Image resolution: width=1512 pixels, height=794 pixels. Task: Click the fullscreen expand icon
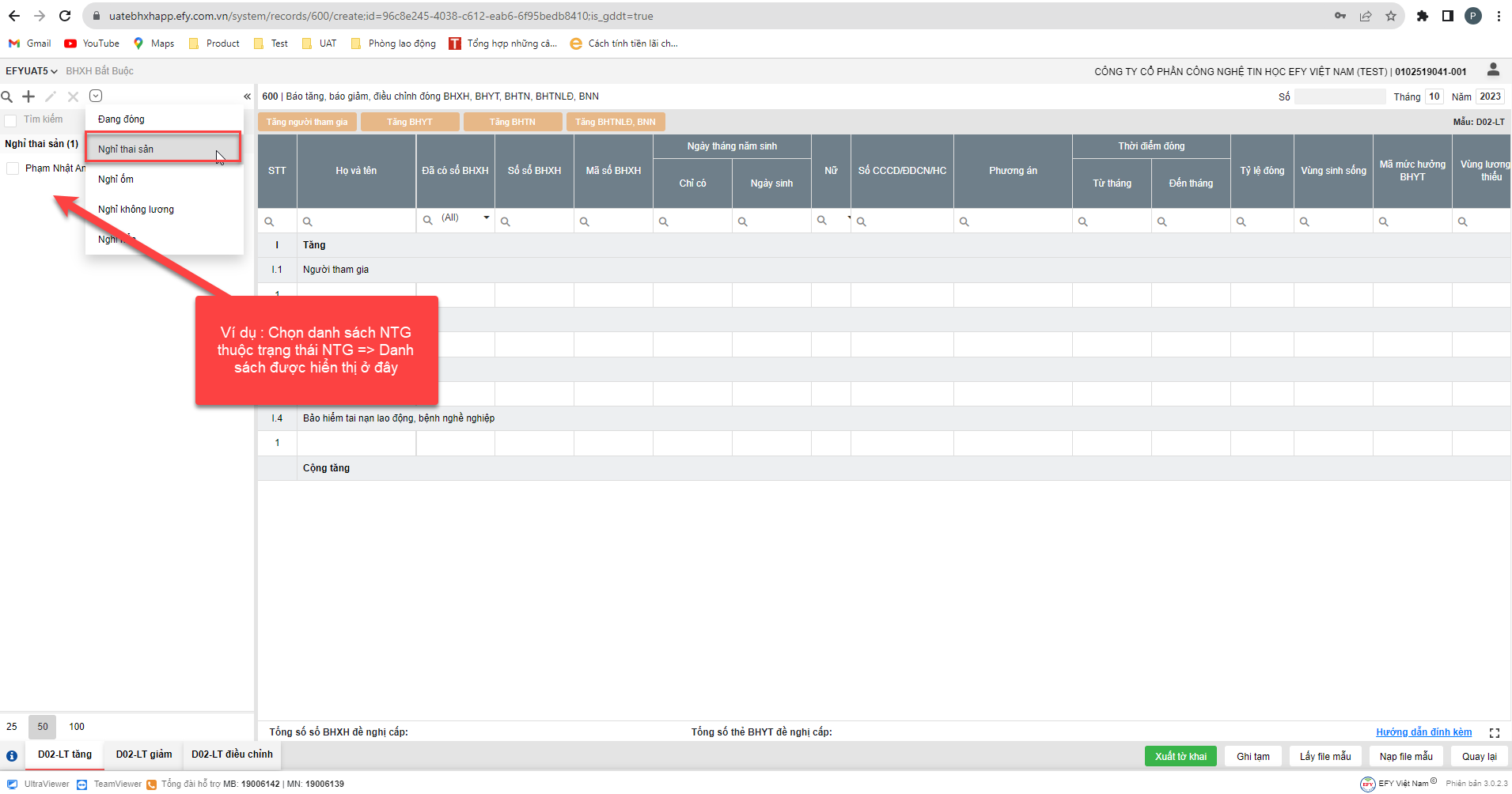tap(1494, 733)
